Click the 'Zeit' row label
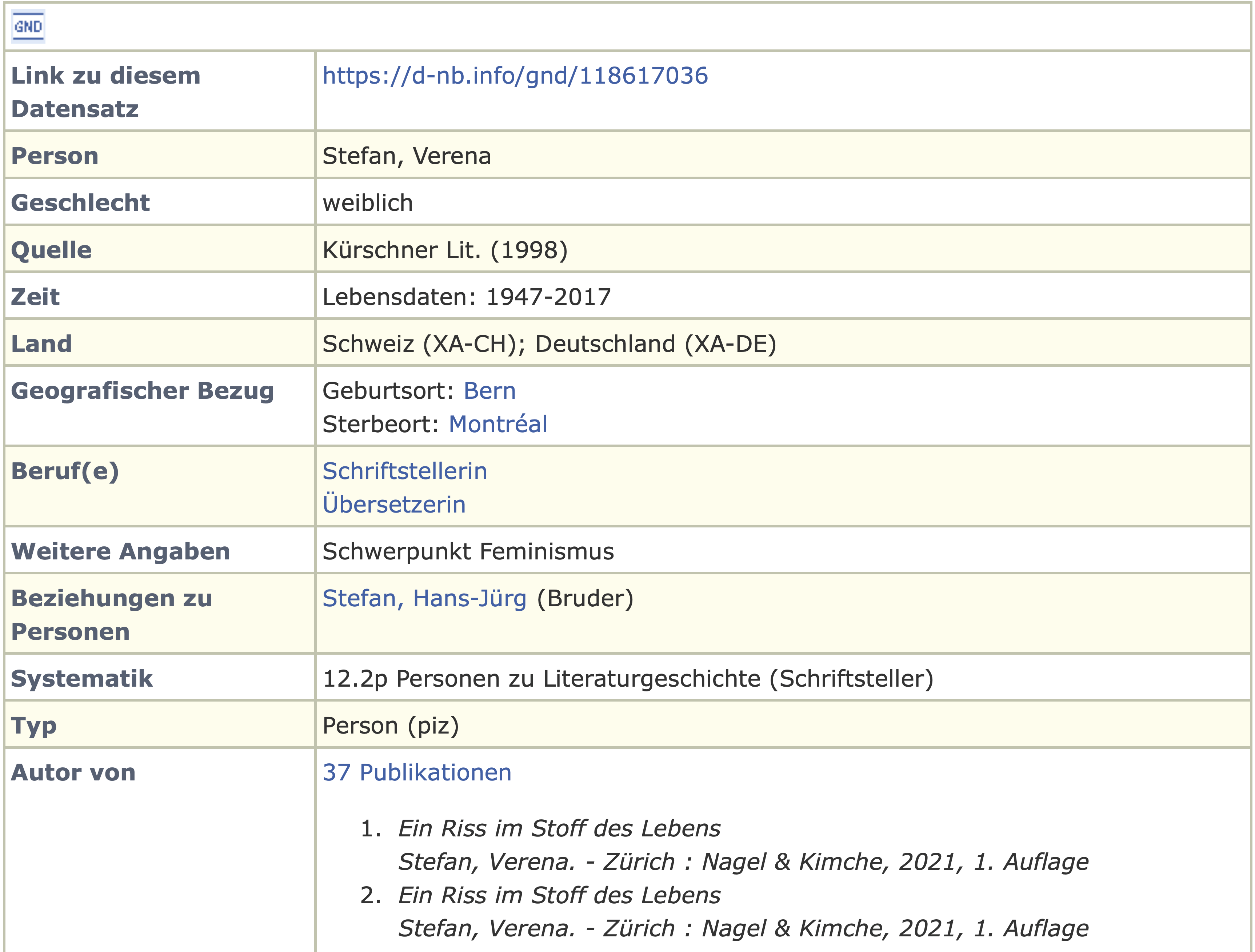The height and width of the screenshot is (952, 1255). point(35,297)
